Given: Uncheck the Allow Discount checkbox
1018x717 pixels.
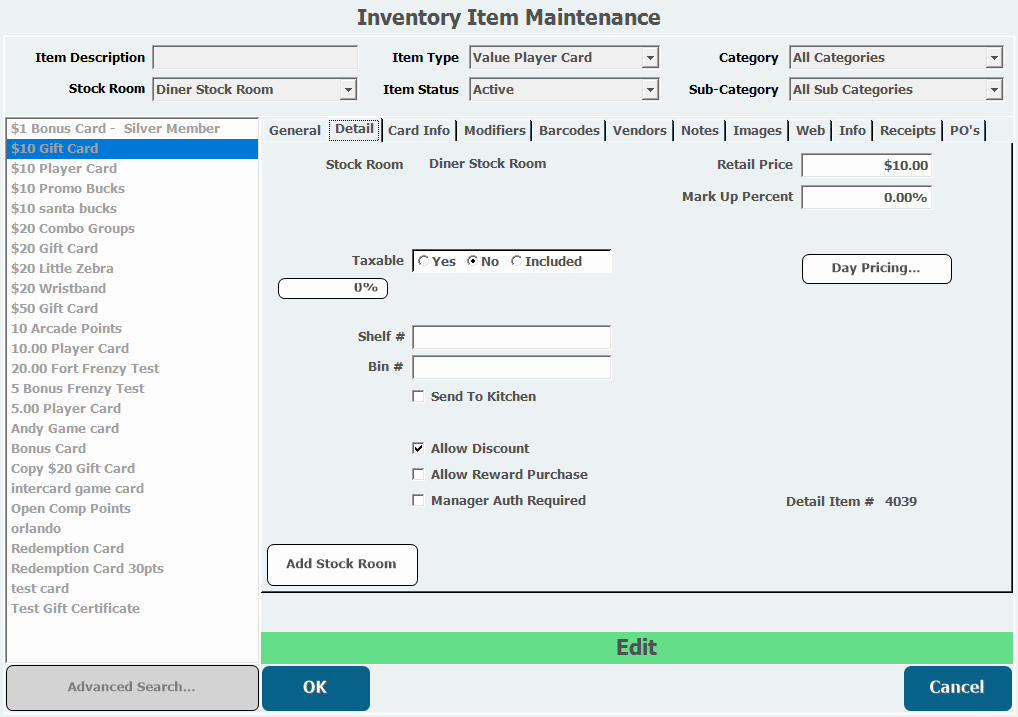Looking at the screenshot, I should tap(418, 449).
